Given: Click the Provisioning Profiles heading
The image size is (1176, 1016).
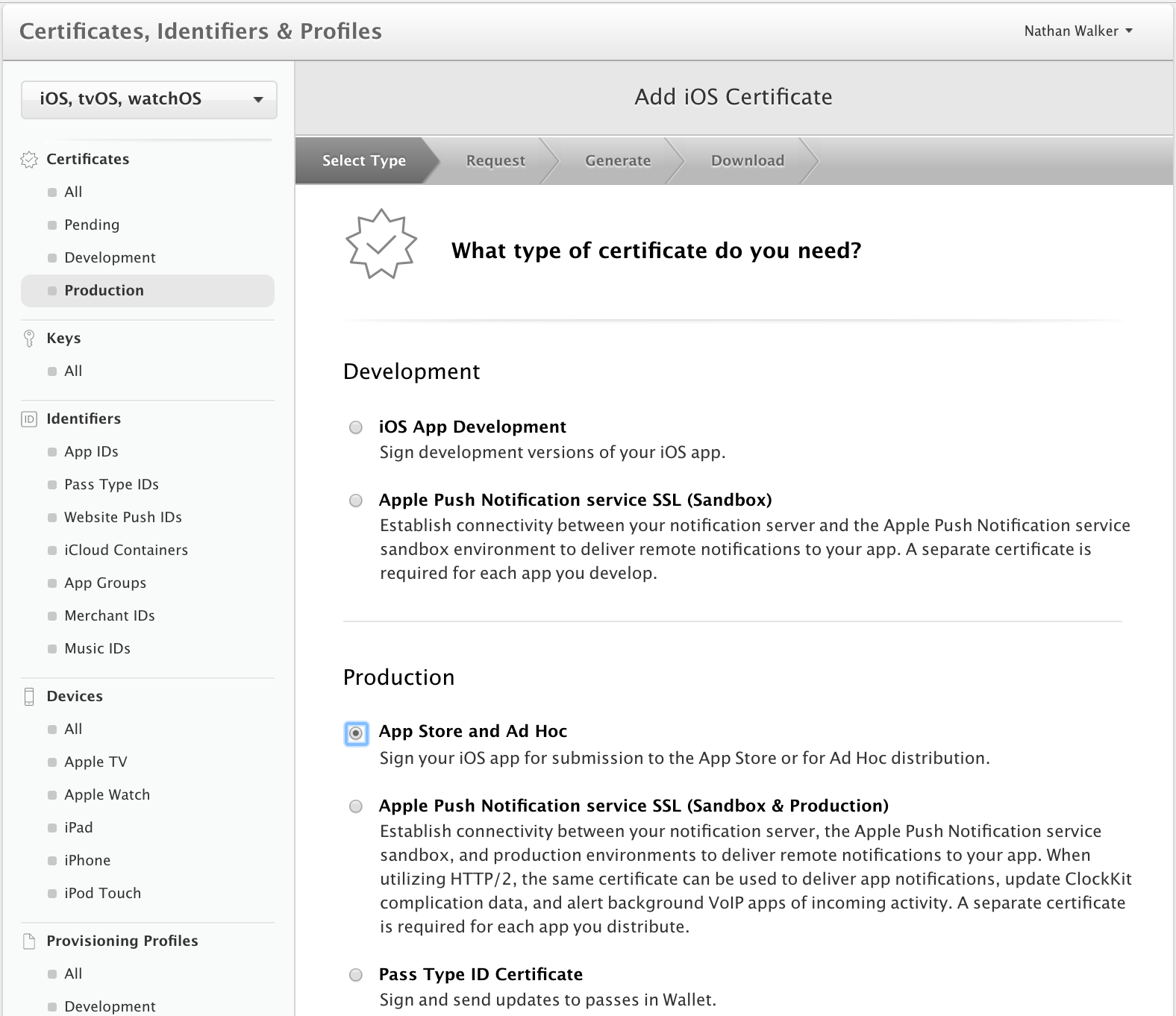Looking at the screenshot, I should point(122,941).
